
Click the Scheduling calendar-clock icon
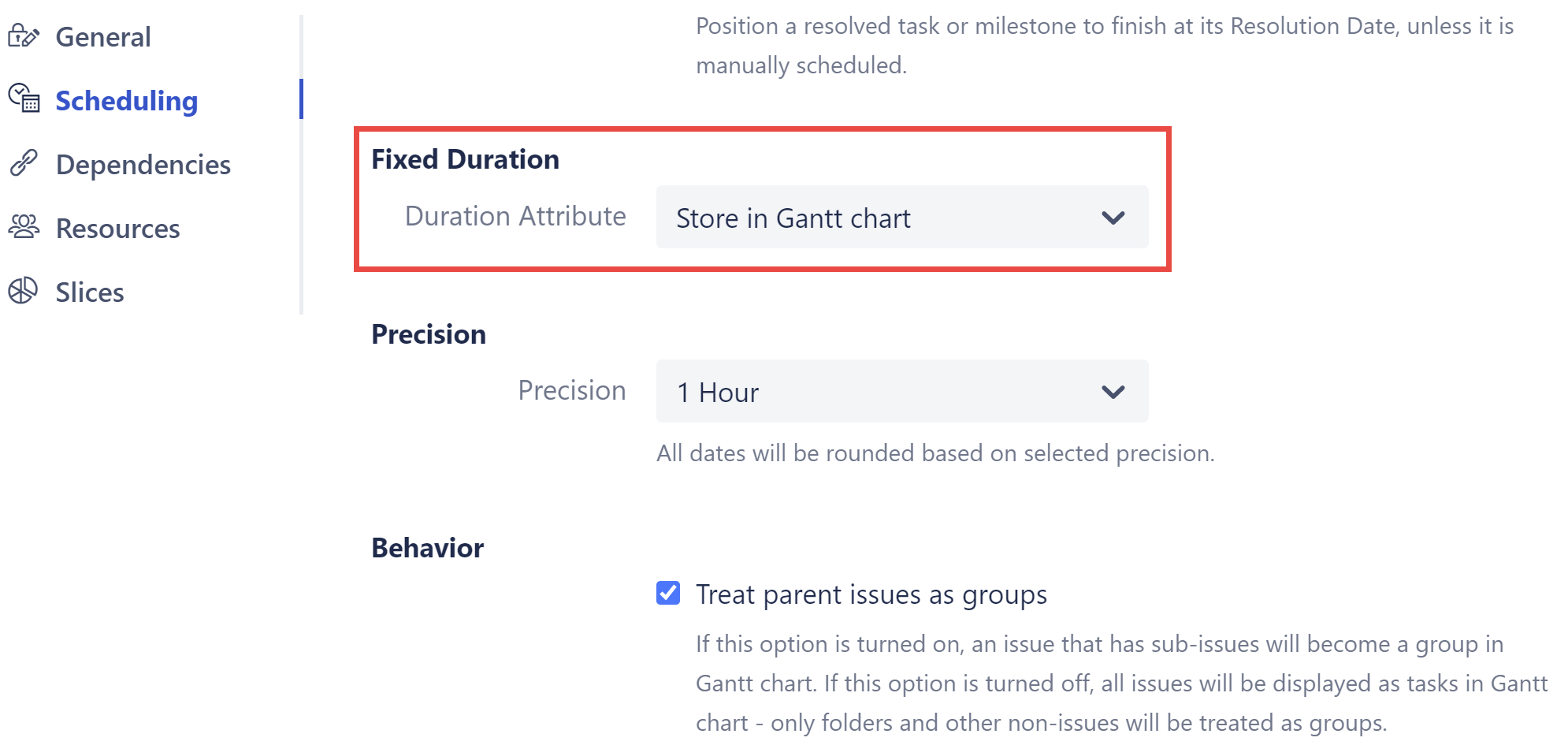point(24,99)
